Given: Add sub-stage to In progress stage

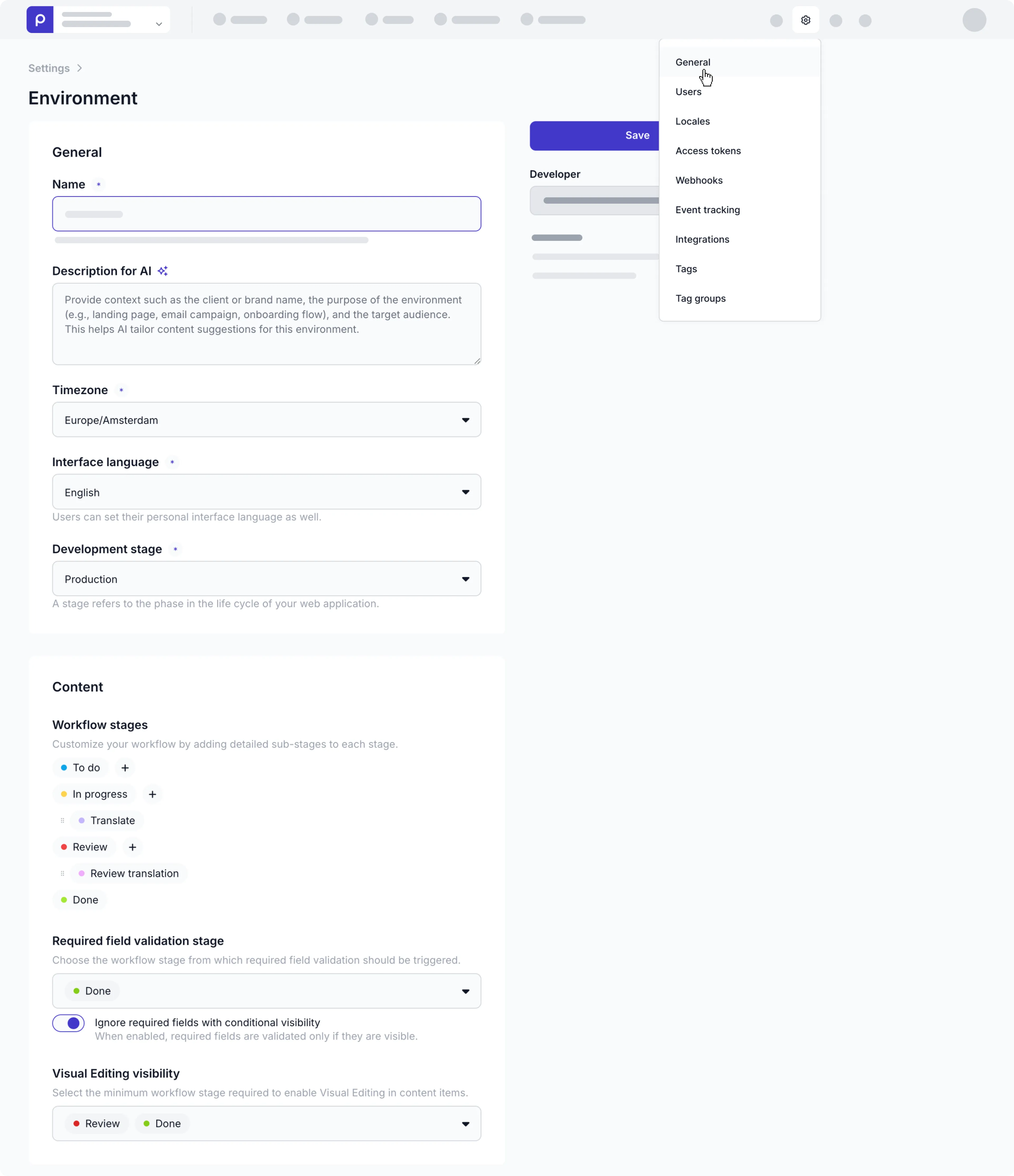Looking at the screenshot, I should [152, 794].
